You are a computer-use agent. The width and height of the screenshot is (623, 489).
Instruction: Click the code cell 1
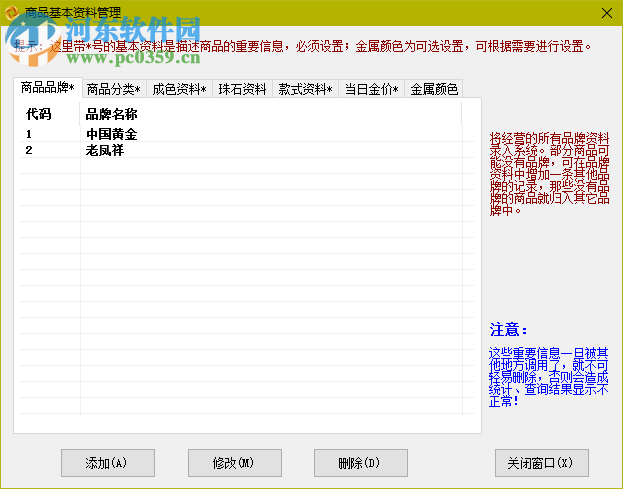point(50,134)
